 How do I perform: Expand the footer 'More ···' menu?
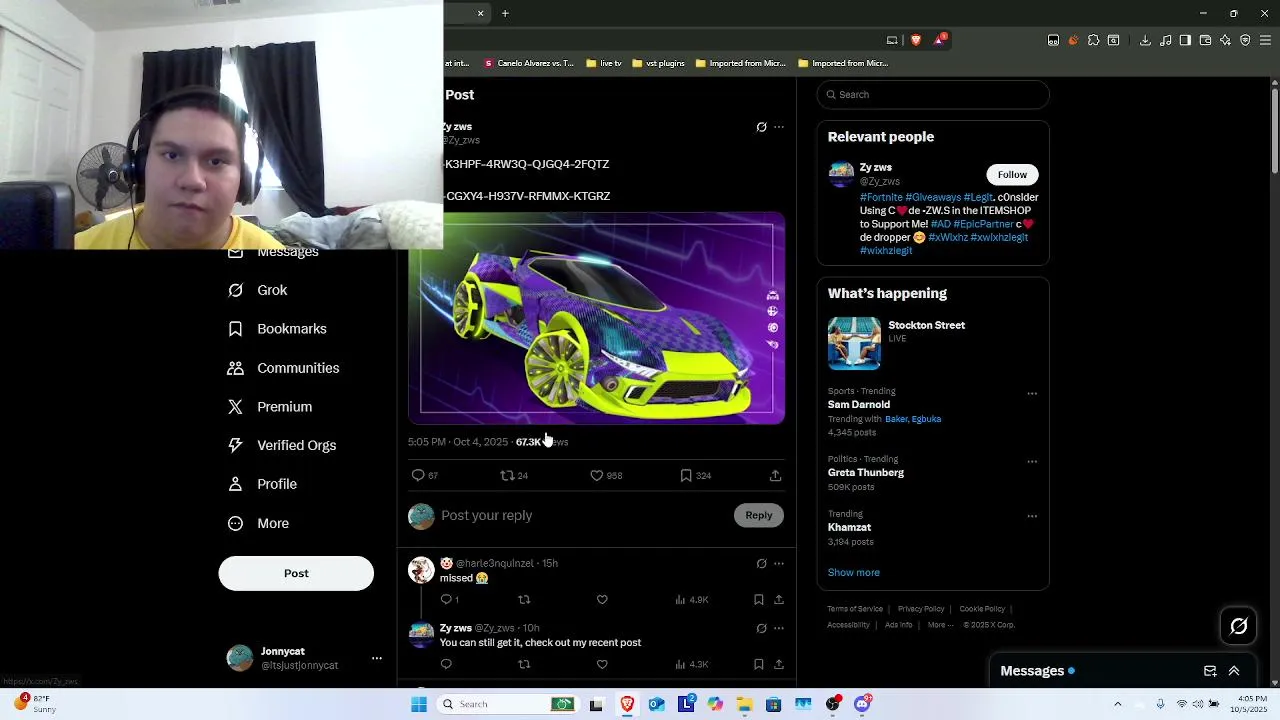coord(940,625)
